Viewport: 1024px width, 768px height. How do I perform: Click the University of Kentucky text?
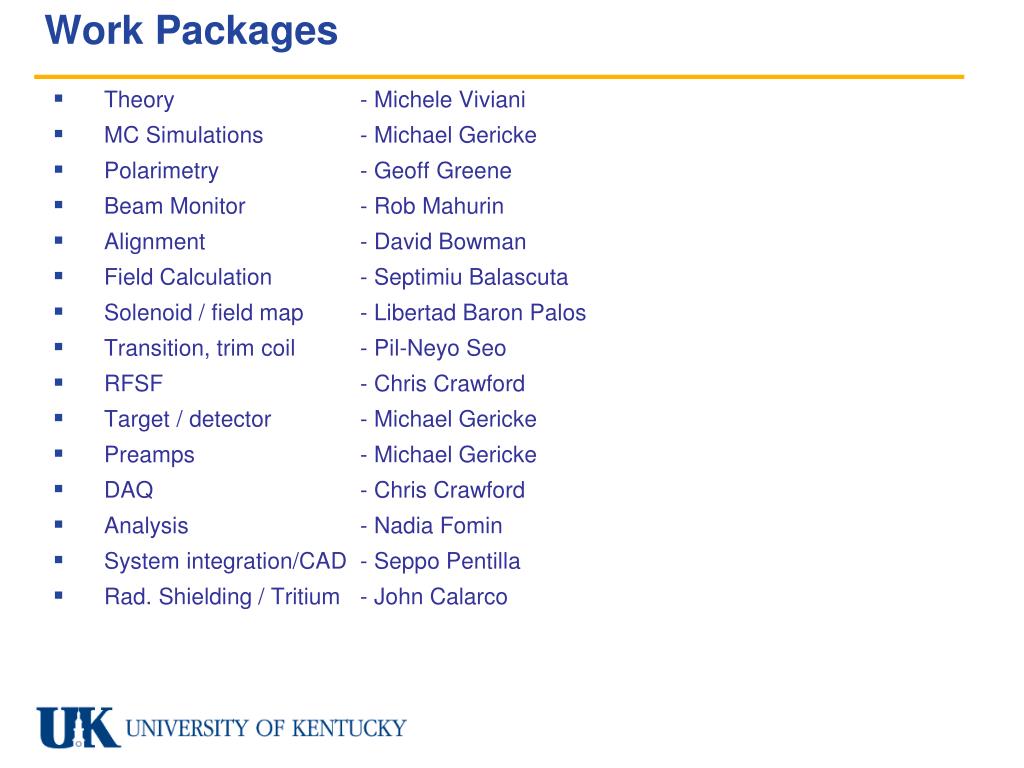click(x=266, y=728)
